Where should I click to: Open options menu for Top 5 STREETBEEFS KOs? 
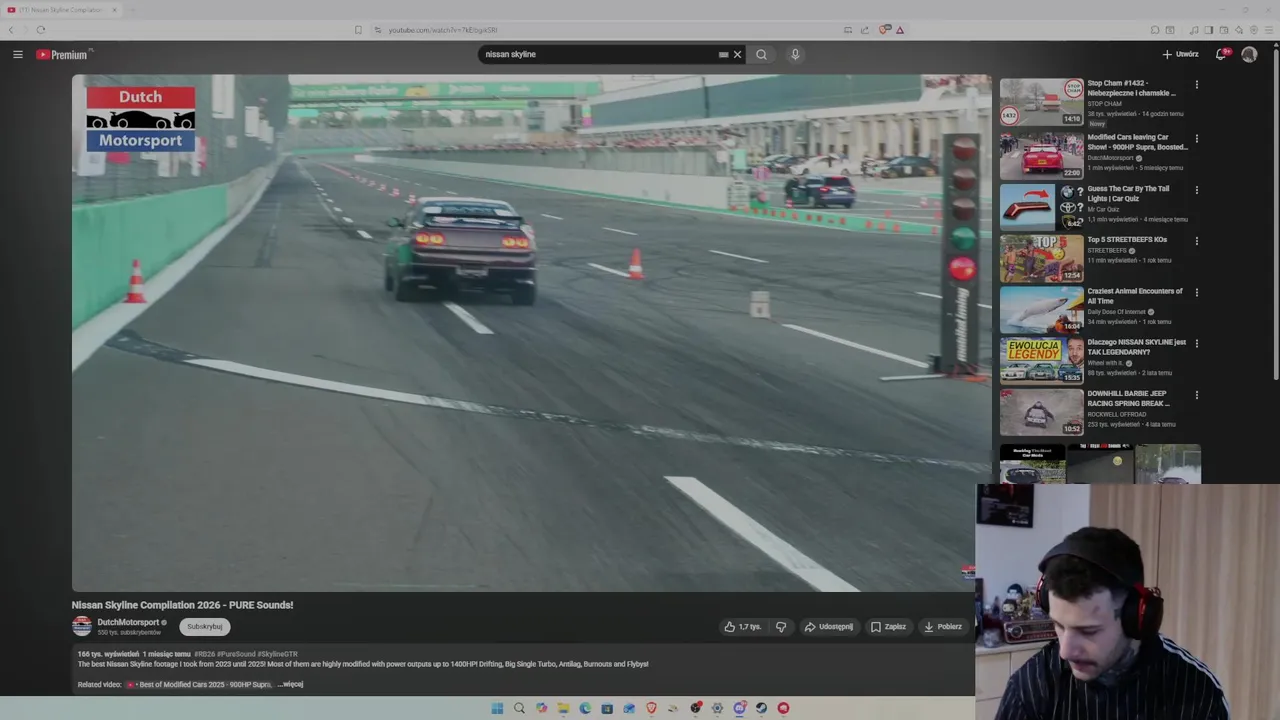(1196, 241)
